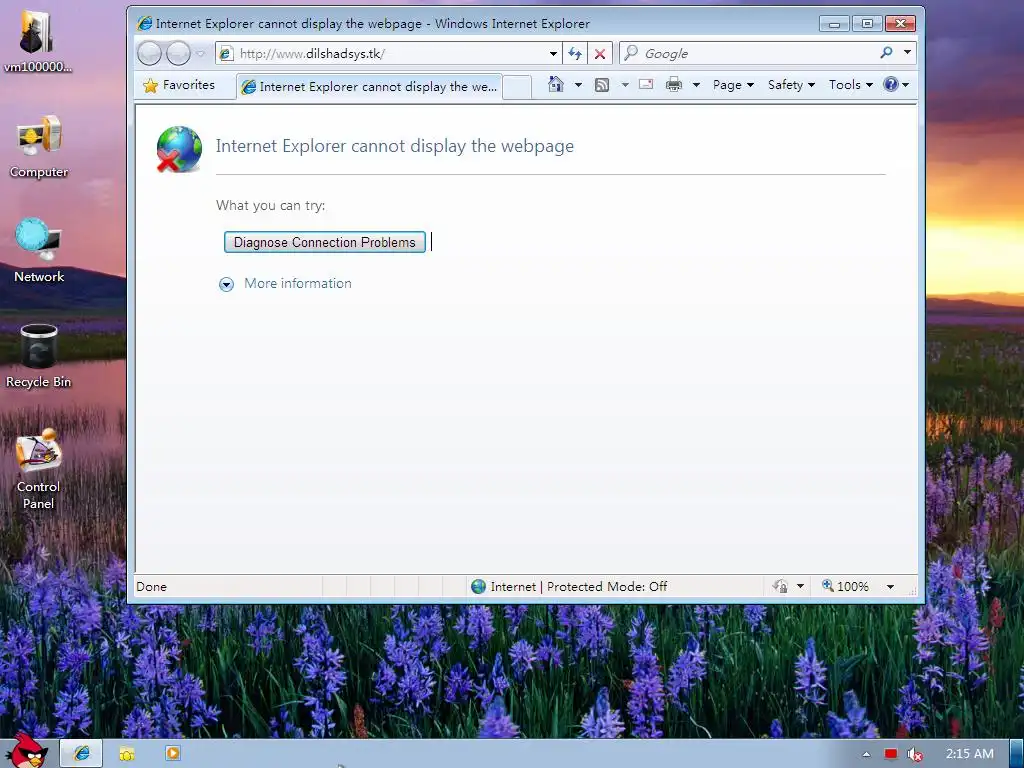Click the 2:15 AM system clock
The width and height of the screenshot is (1024, 768).
click(969, 754)
